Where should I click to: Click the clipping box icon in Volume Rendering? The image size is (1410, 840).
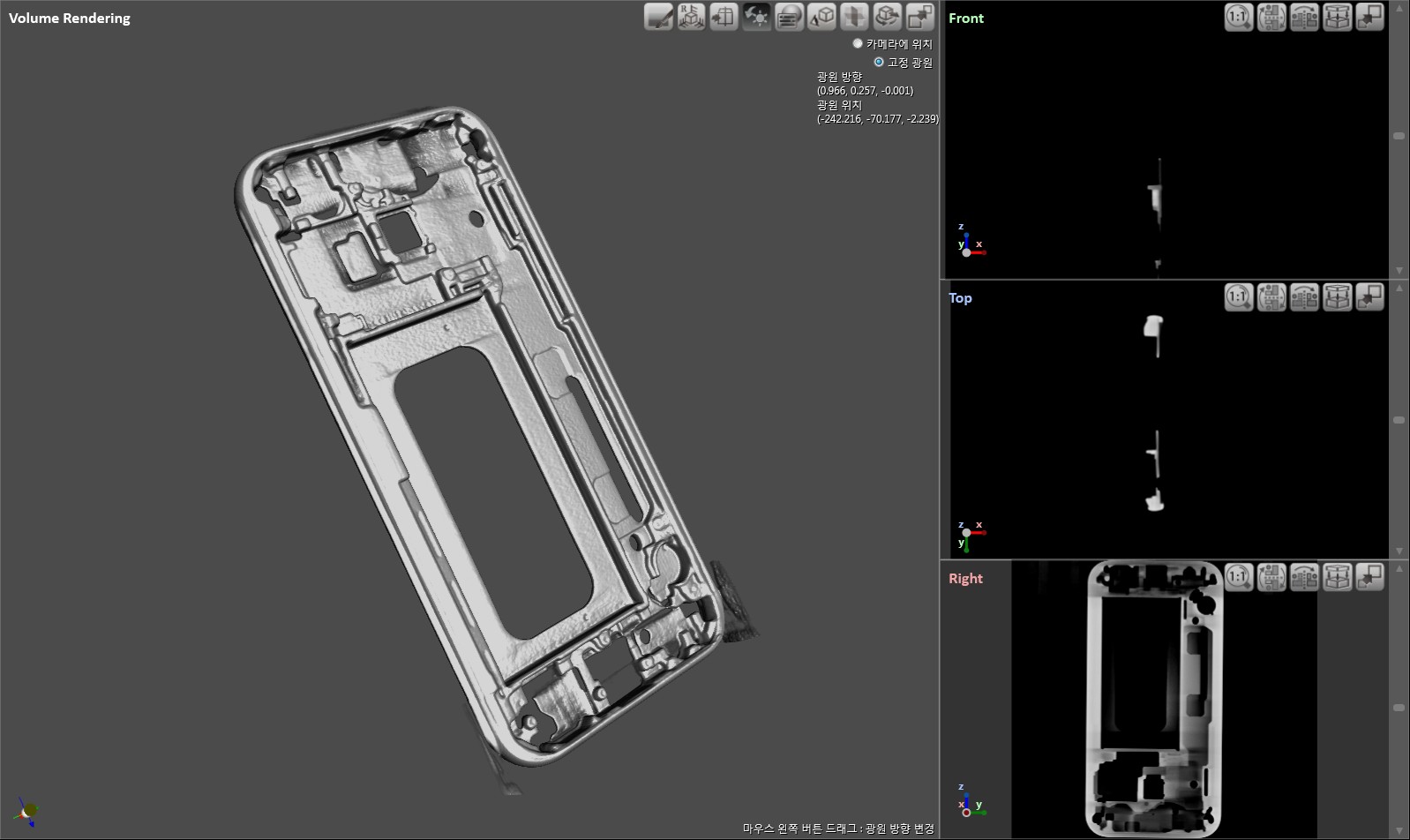[724, 17]
